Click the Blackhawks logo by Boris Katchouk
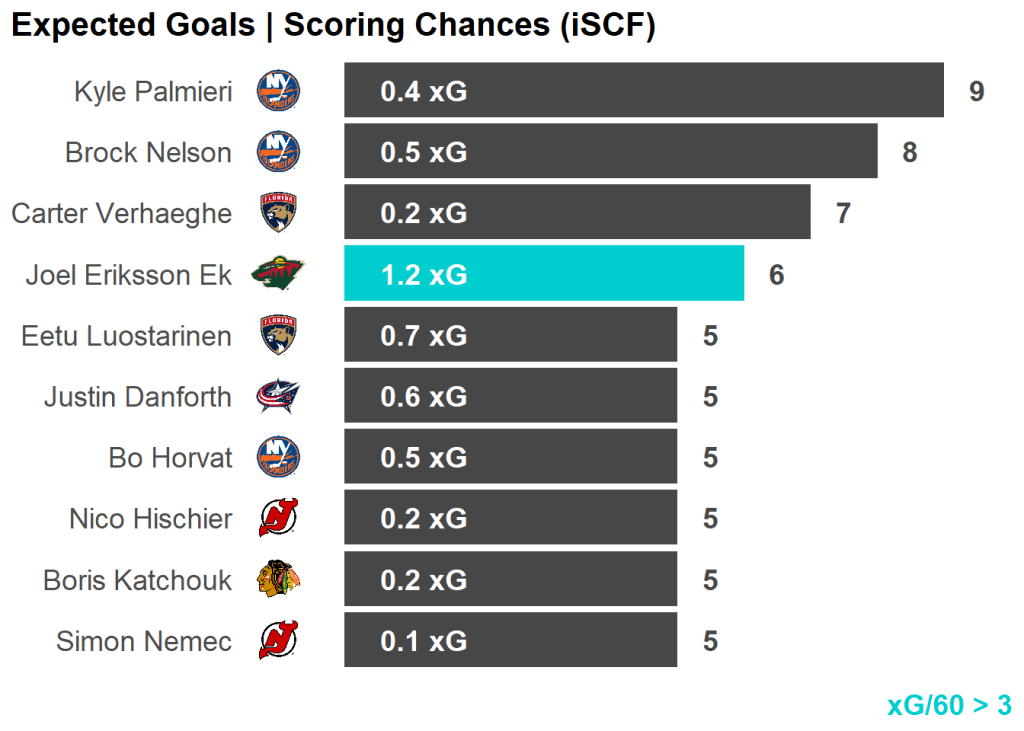Screen dimensions: 1024x731 (278, 580)
